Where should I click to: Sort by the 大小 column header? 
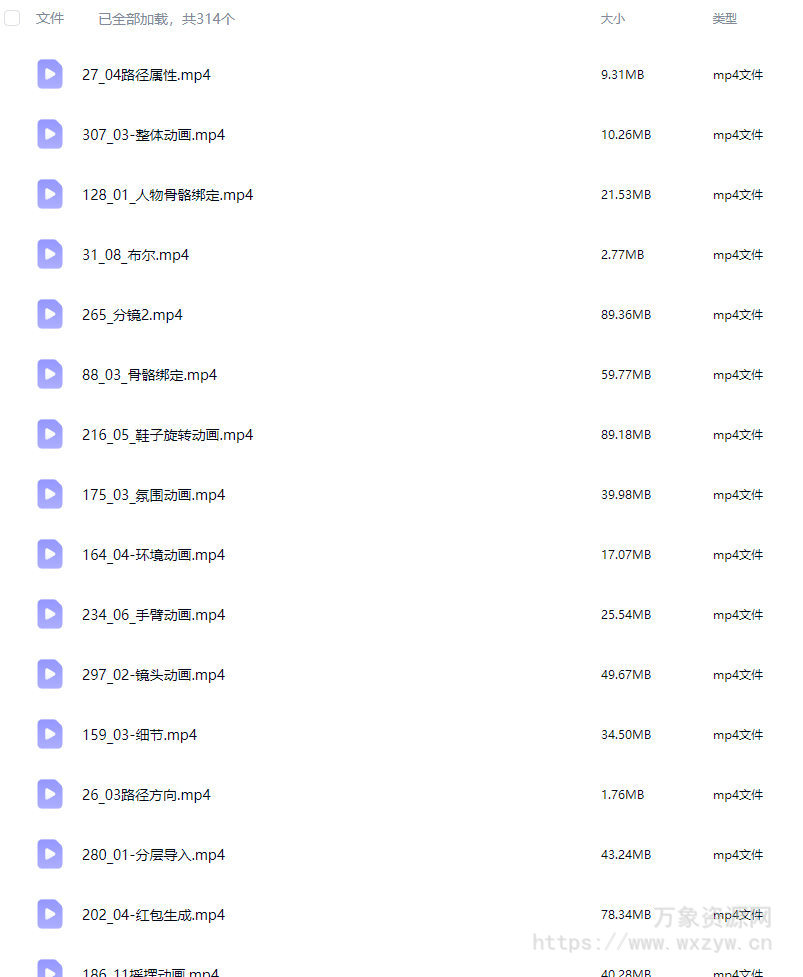[x=612, y=19]
